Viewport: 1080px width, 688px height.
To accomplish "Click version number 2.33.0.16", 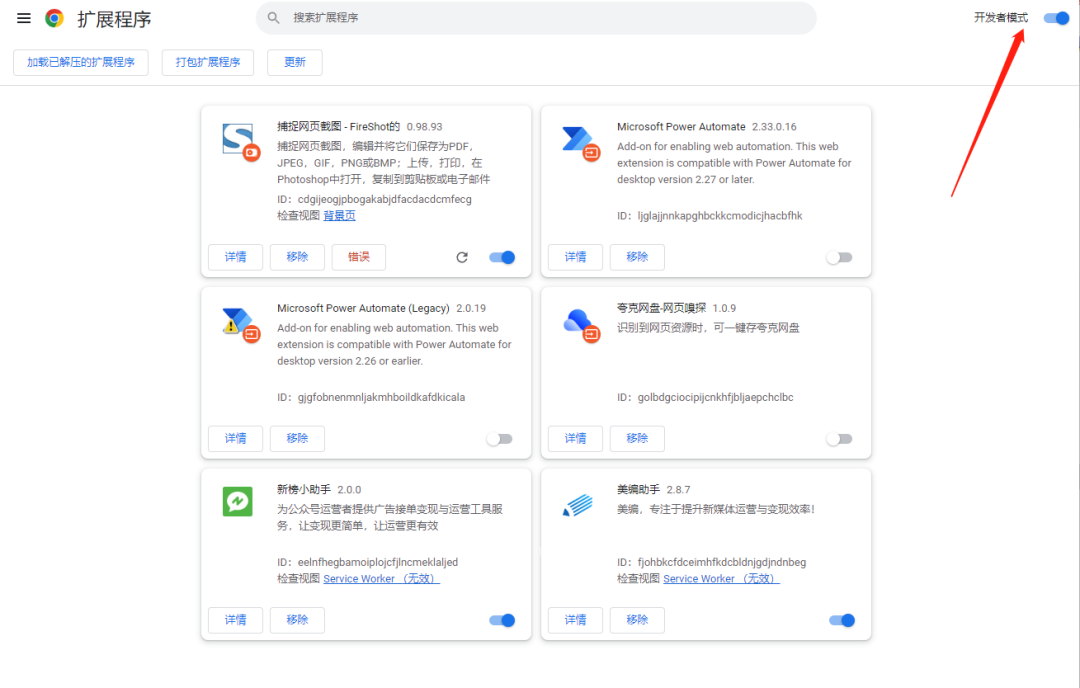I will tap(774, 127).
